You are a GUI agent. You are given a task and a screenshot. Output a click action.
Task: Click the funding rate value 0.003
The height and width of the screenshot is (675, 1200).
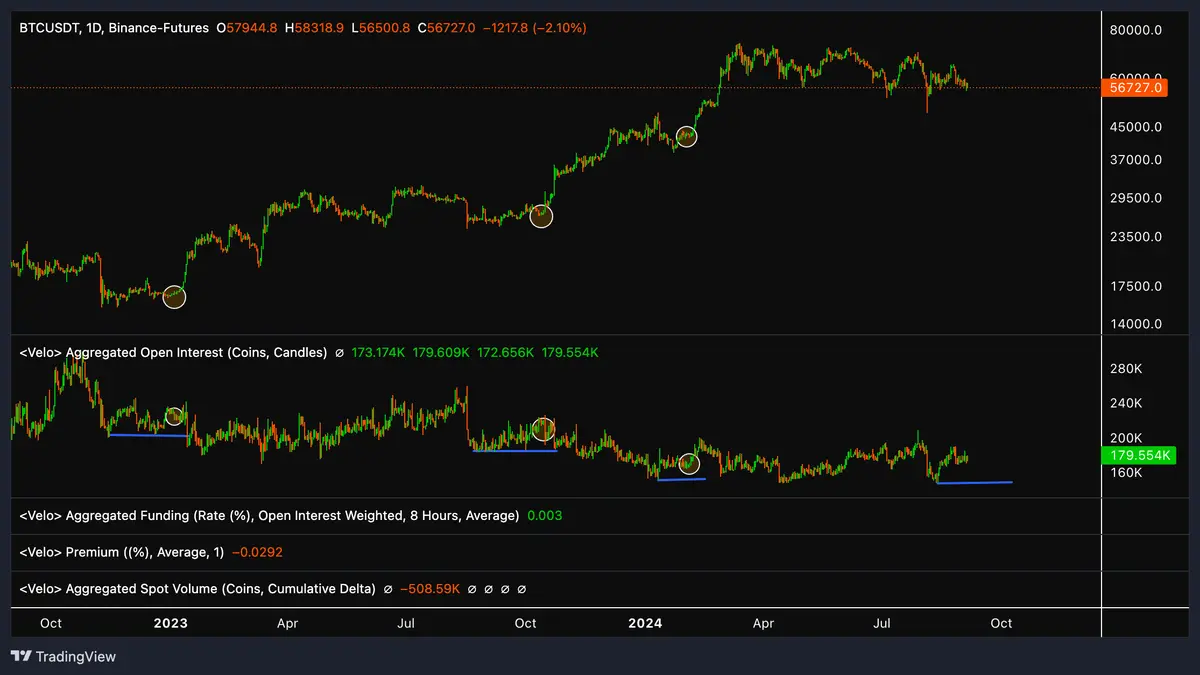pyautogui.click(x=544, y=516)
